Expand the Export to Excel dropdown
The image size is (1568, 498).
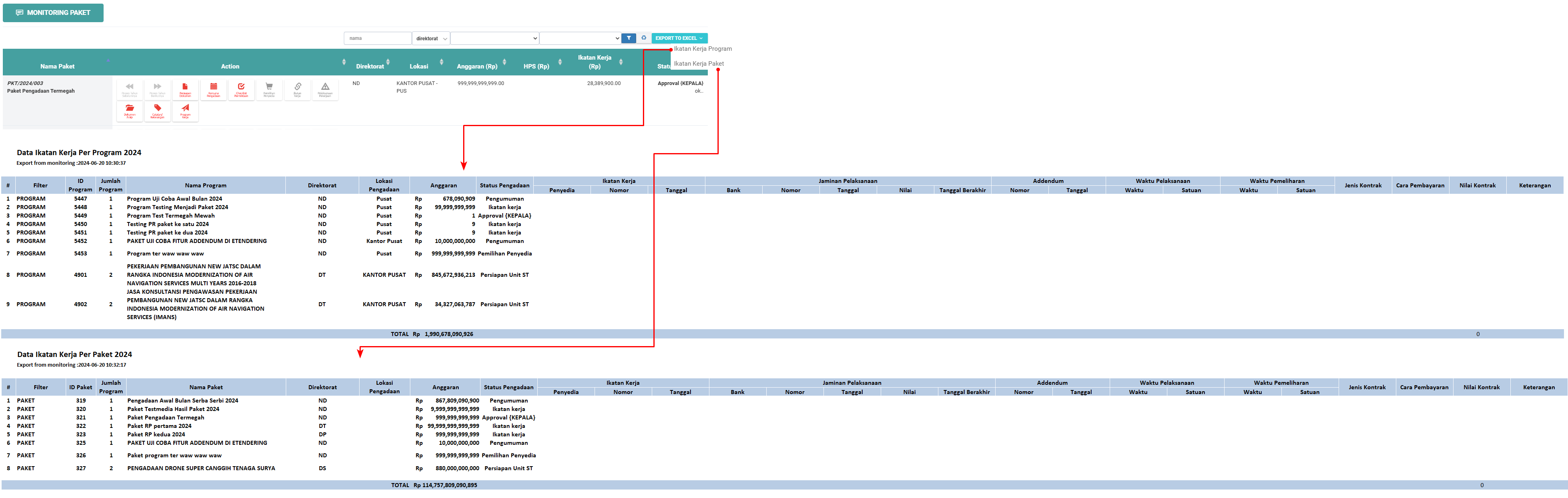(x=679, y=38)
